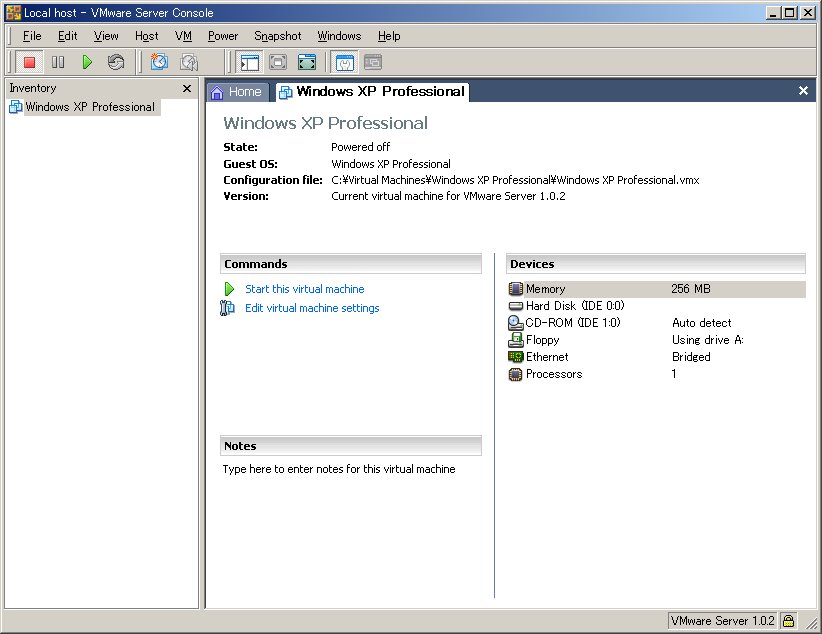
Task: Click the Memory label in Devices
Action: (x=545, y=289)
